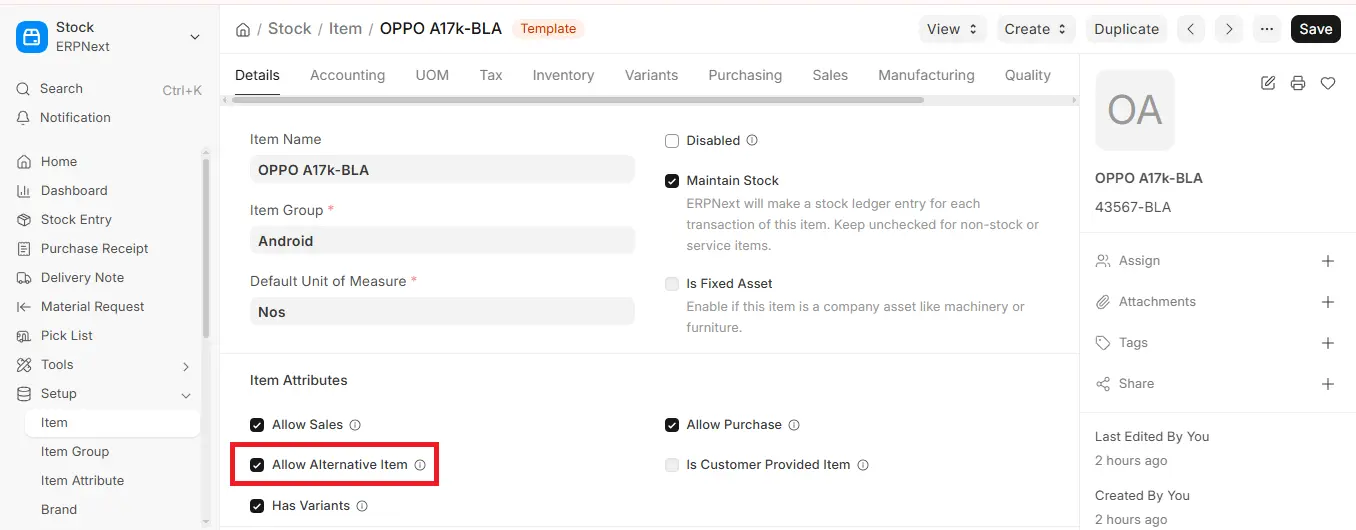The image size is (1356, 530).
Task: Uncheck Allow Alternative Item checkbox
Action: [257, 465]
